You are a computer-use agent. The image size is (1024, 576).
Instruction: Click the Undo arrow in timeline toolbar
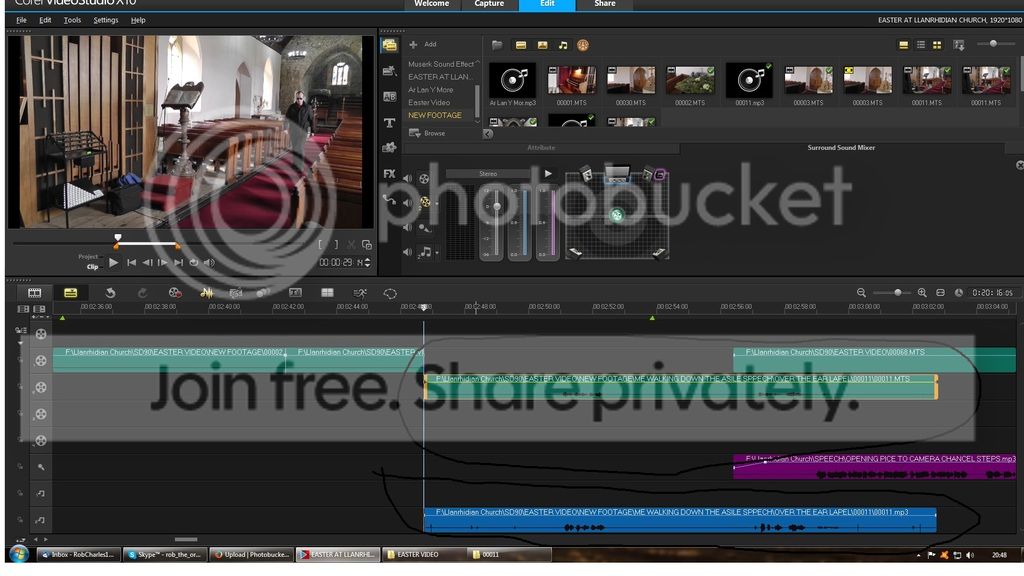pos(110,292)
